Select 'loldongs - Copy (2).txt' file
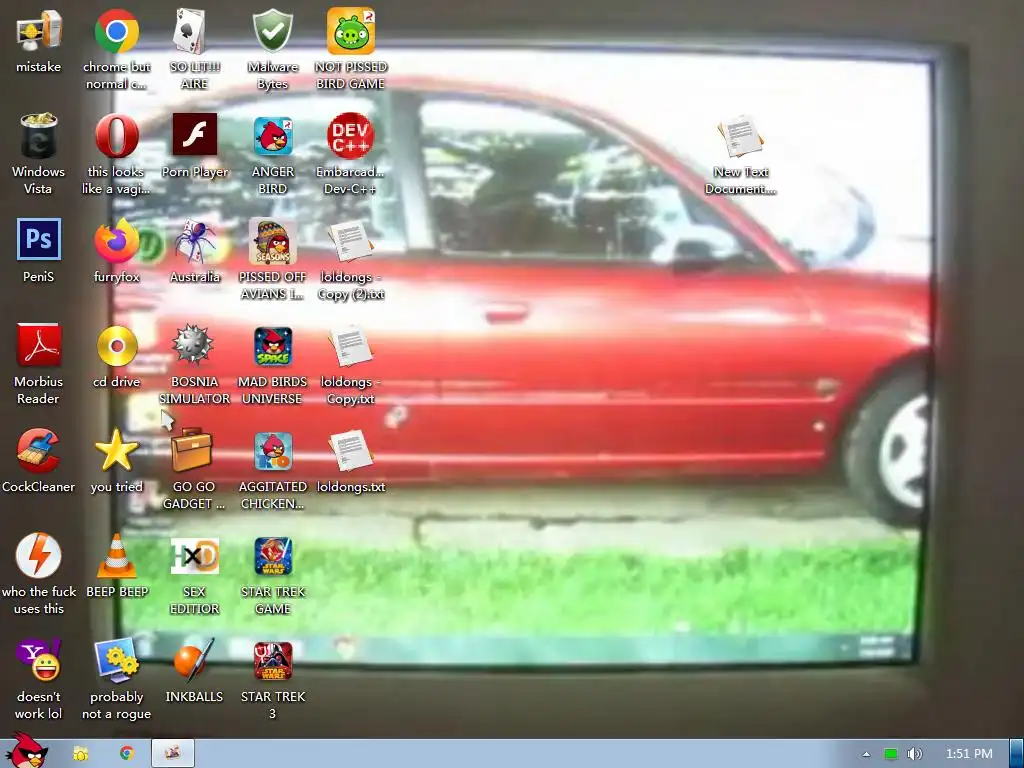The image size is (1024, 768). click(351, 241)
